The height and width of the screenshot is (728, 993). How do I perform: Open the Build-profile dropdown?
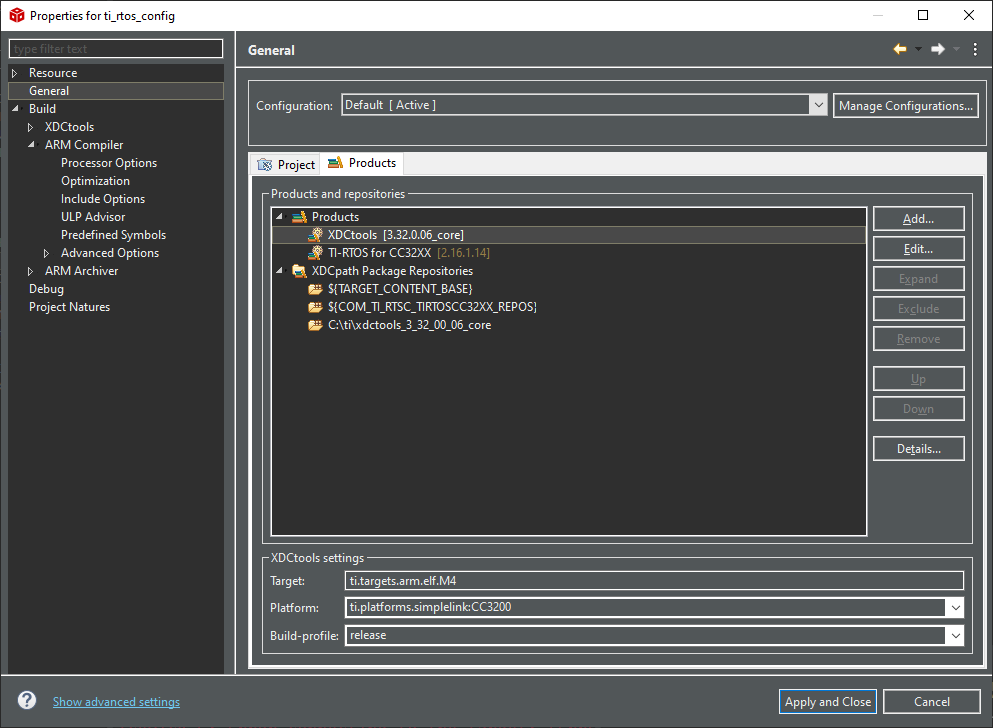pyautogui.click(x=956, y=635)
